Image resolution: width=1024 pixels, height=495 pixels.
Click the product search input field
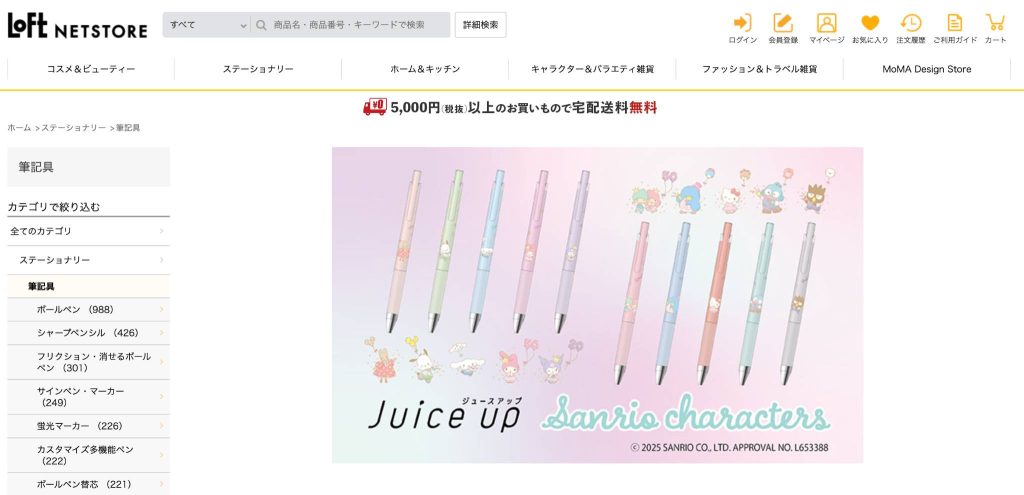pyautogui.click(x=359, y=25)
